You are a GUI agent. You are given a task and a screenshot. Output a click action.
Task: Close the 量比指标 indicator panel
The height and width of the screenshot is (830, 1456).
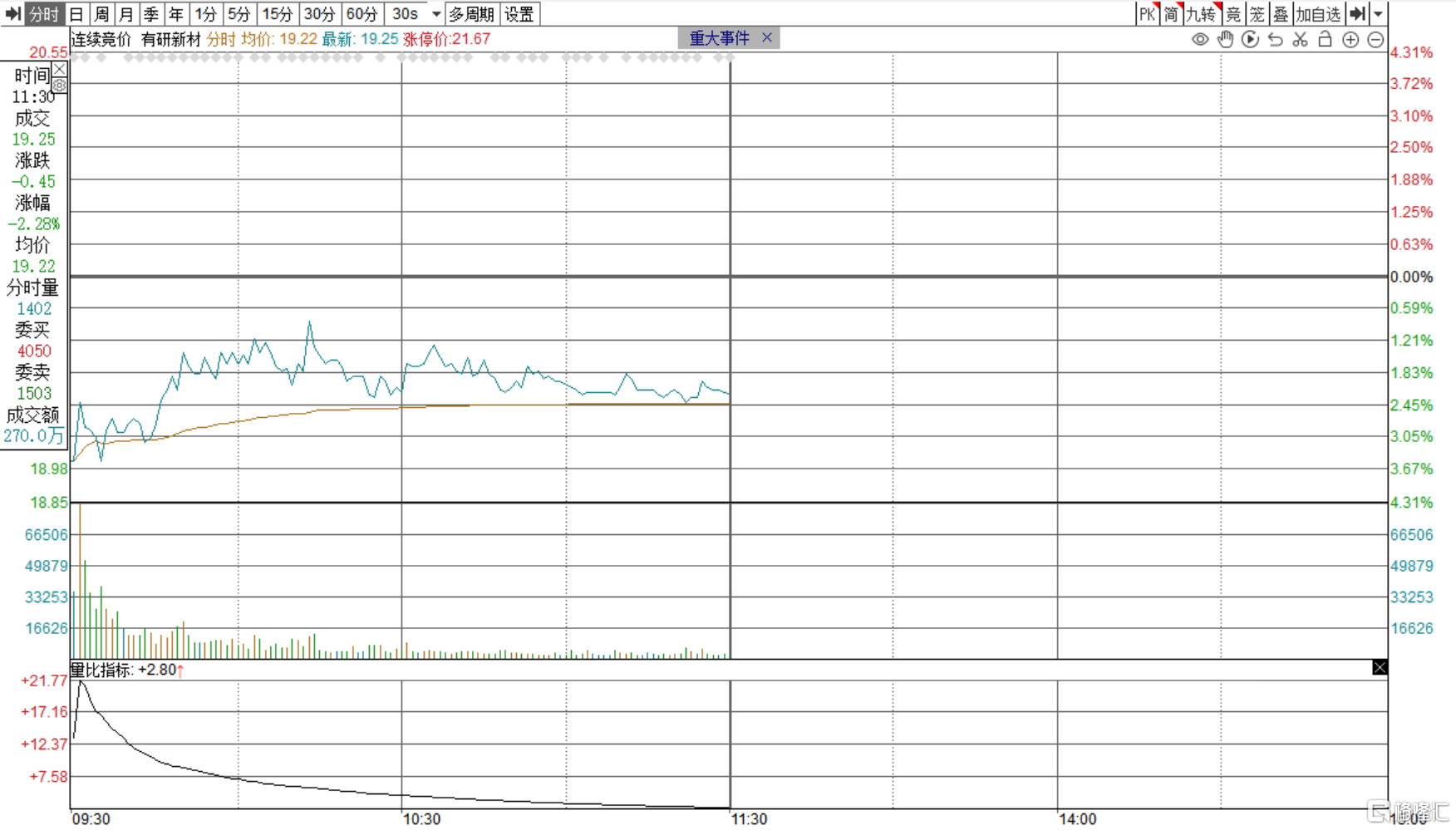click(x=1380, y=667)
